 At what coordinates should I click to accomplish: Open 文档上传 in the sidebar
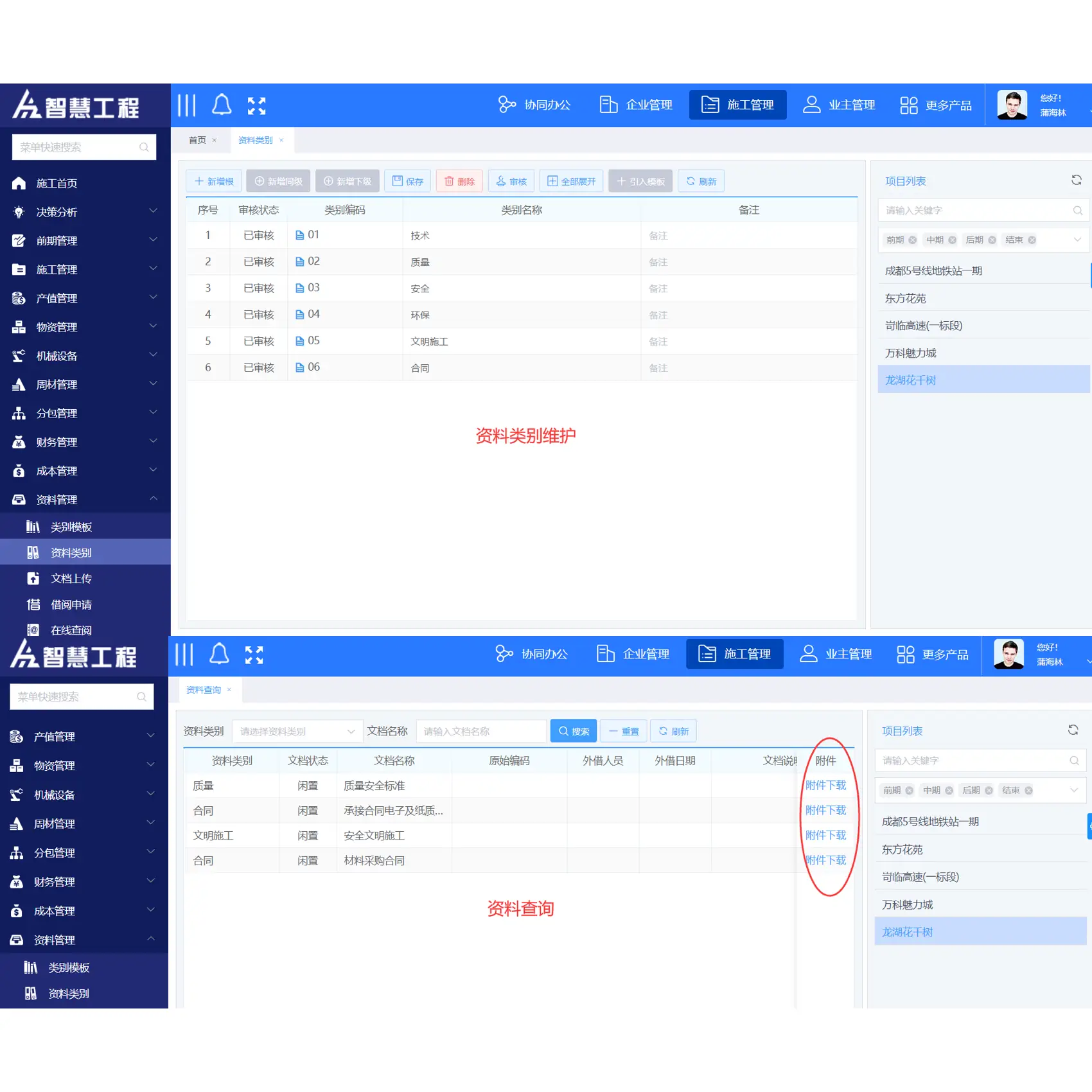click(71, 578)
